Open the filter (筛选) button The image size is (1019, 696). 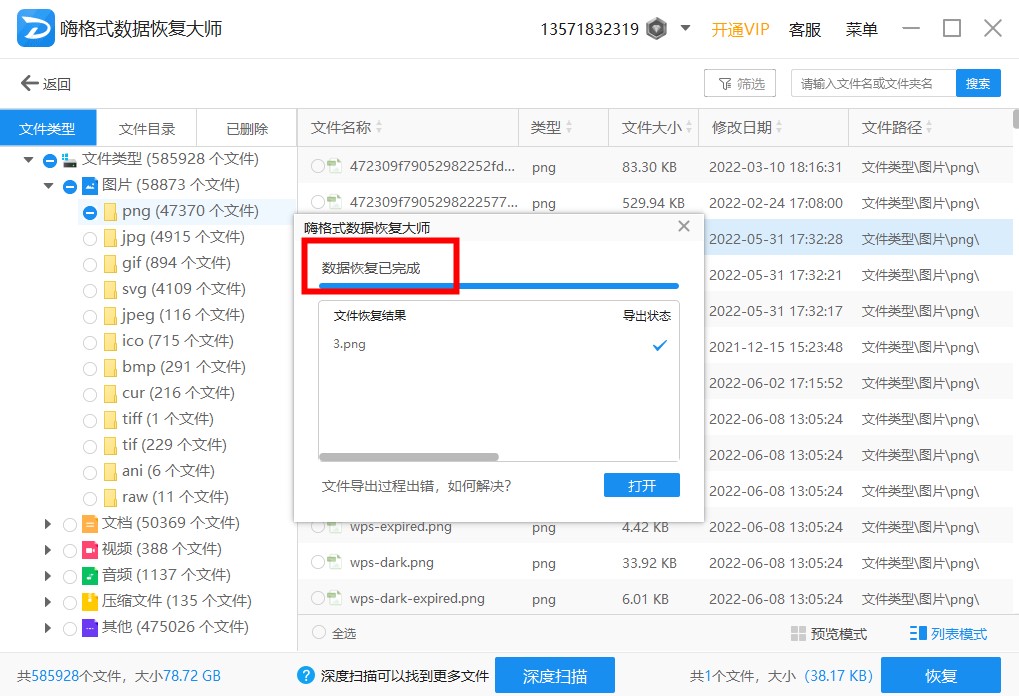740,83
